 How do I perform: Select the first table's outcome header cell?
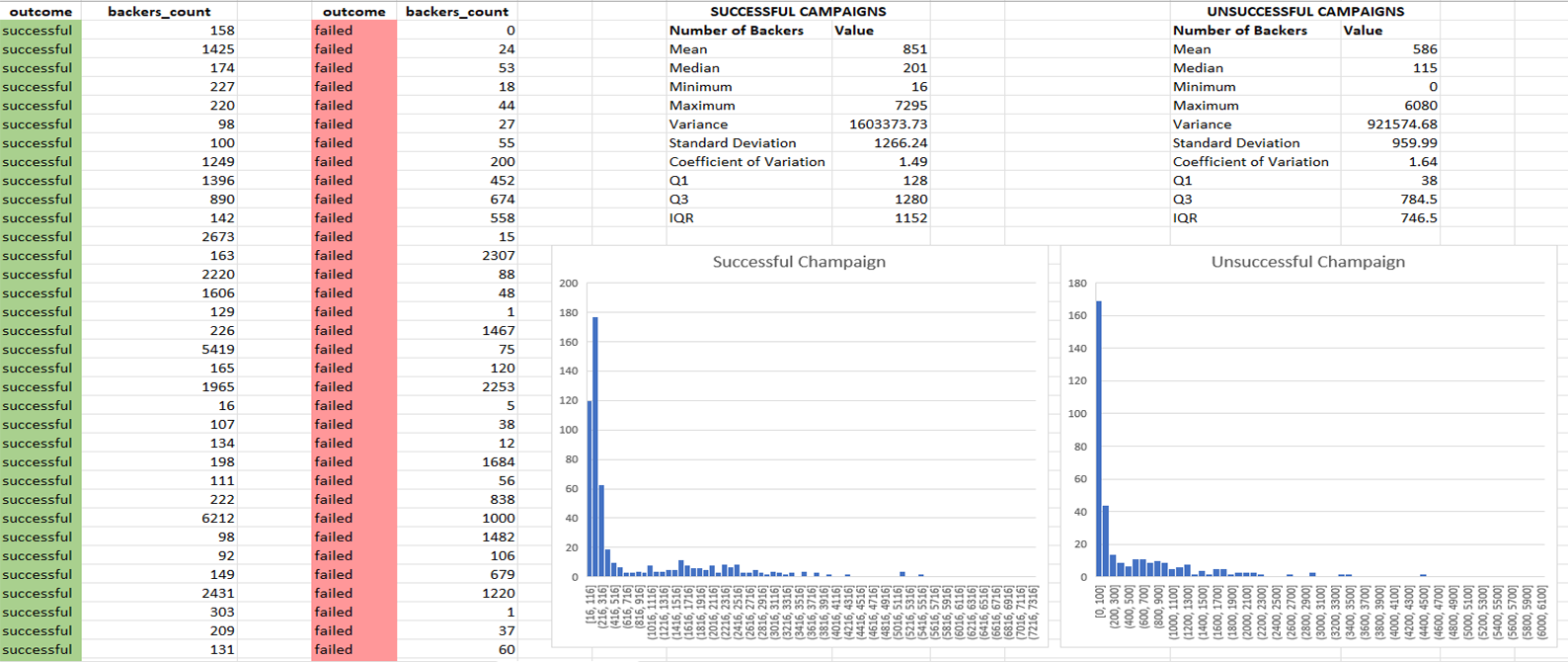[x=40, y=12]
